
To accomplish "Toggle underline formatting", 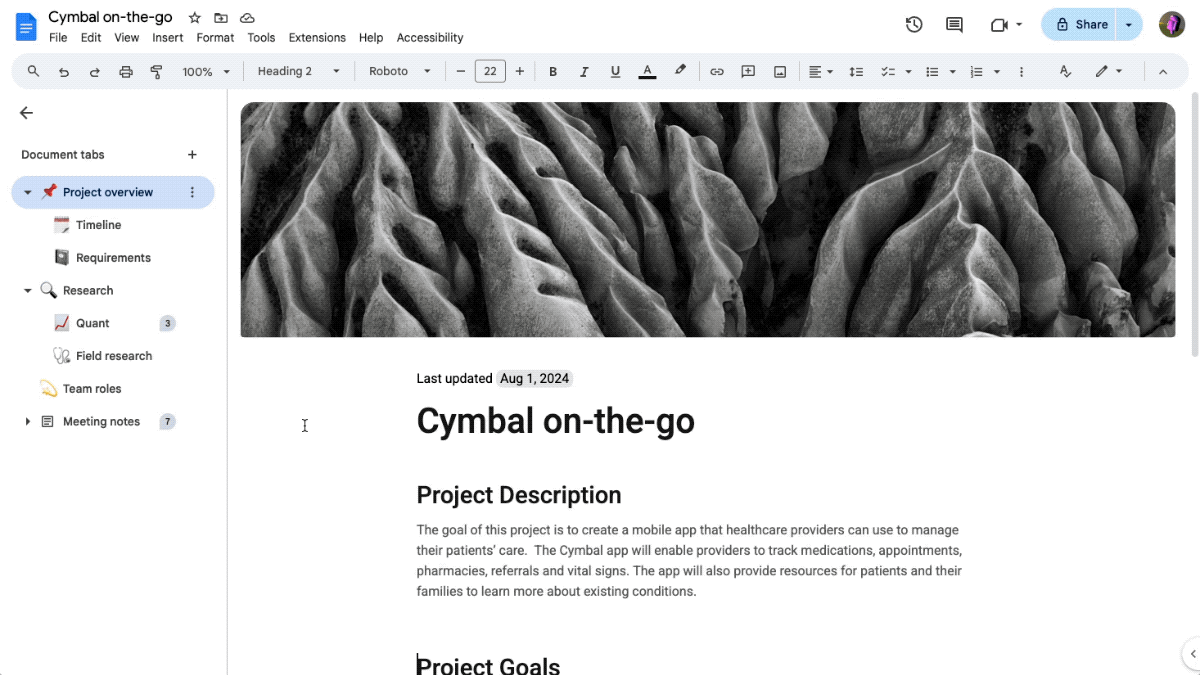I will click(x=615, y=71).
